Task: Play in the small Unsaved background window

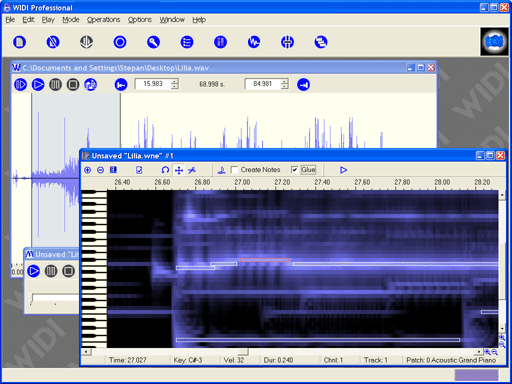Action: [x=33, y=271]
